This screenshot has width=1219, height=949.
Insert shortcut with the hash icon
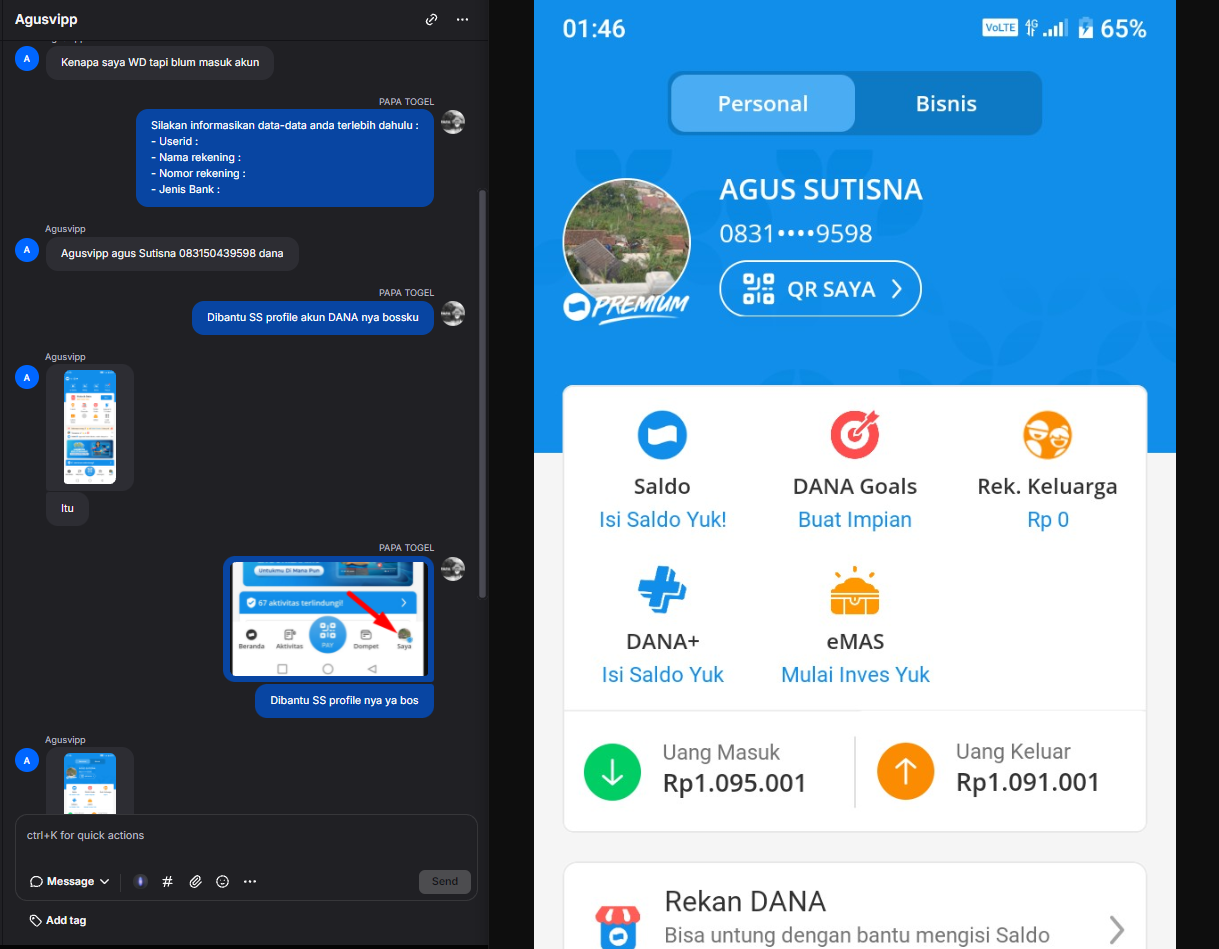coord(168,881)
